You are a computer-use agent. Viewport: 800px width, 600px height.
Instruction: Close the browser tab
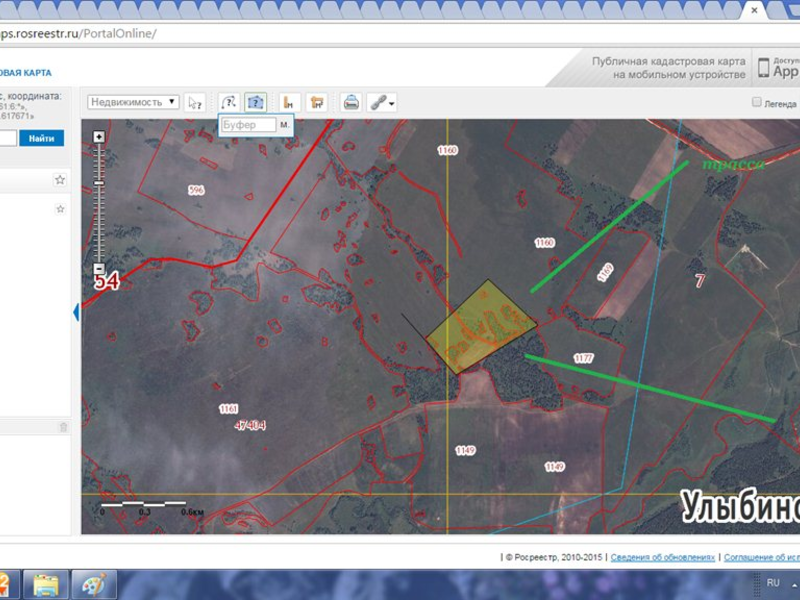754,10
